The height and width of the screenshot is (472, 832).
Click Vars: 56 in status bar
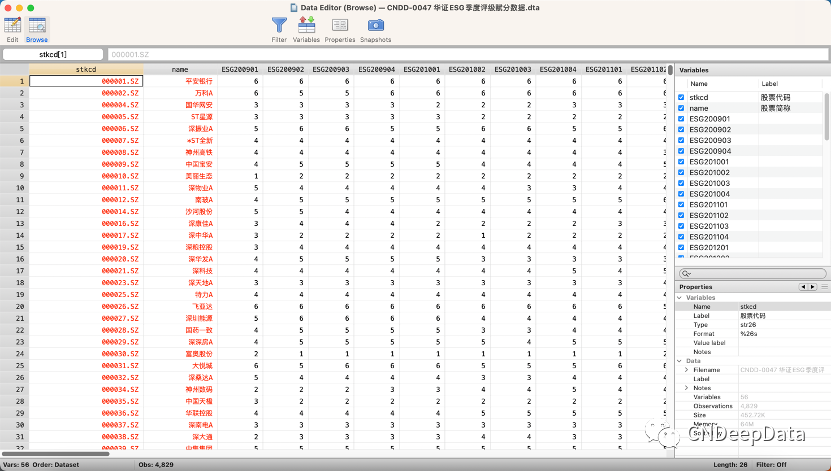[16, 465]
